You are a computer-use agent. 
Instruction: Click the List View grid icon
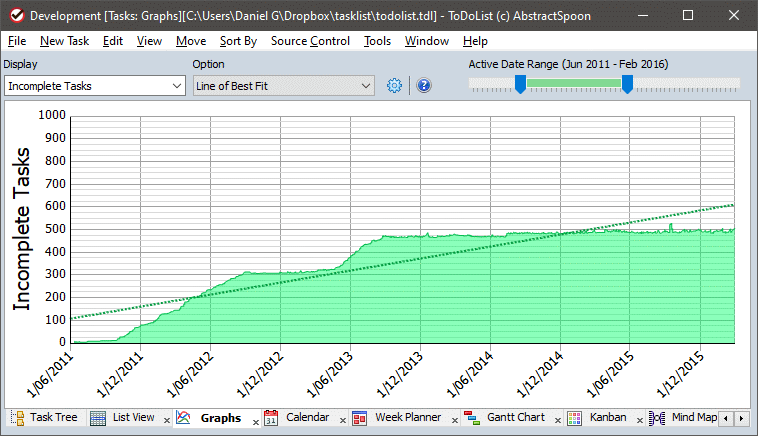[x=98, y=418]
